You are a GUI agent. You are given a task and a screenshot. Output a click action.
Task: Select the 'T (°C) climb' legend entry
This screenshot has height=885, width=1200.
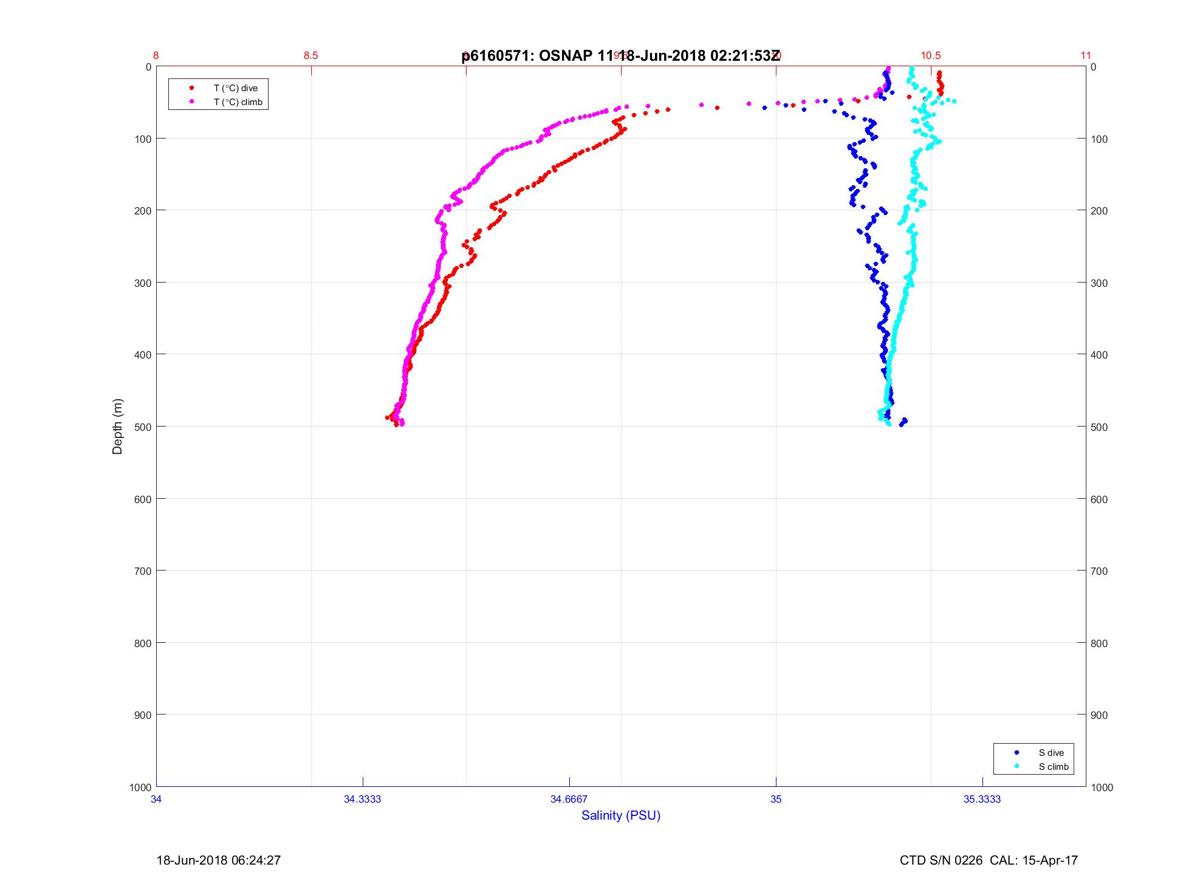click(x=238, y=102)
